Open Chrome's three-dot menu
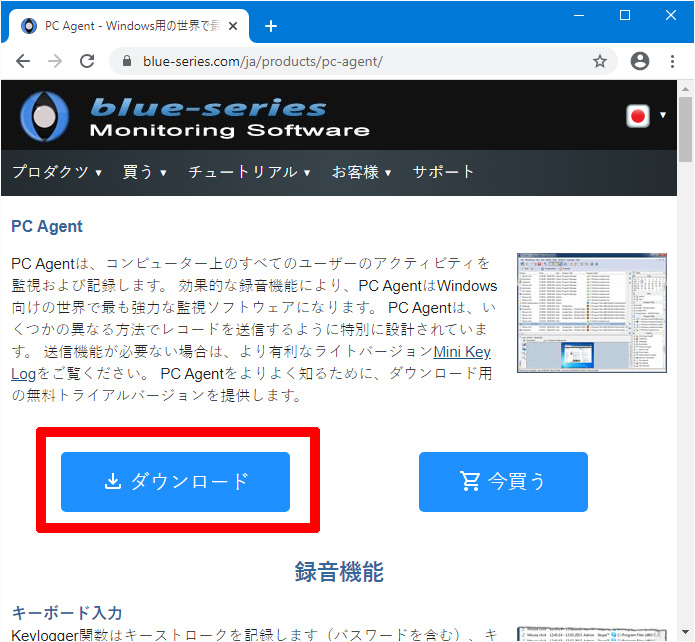Viewport: 695px width, 642px height. (x=672, y=61)
